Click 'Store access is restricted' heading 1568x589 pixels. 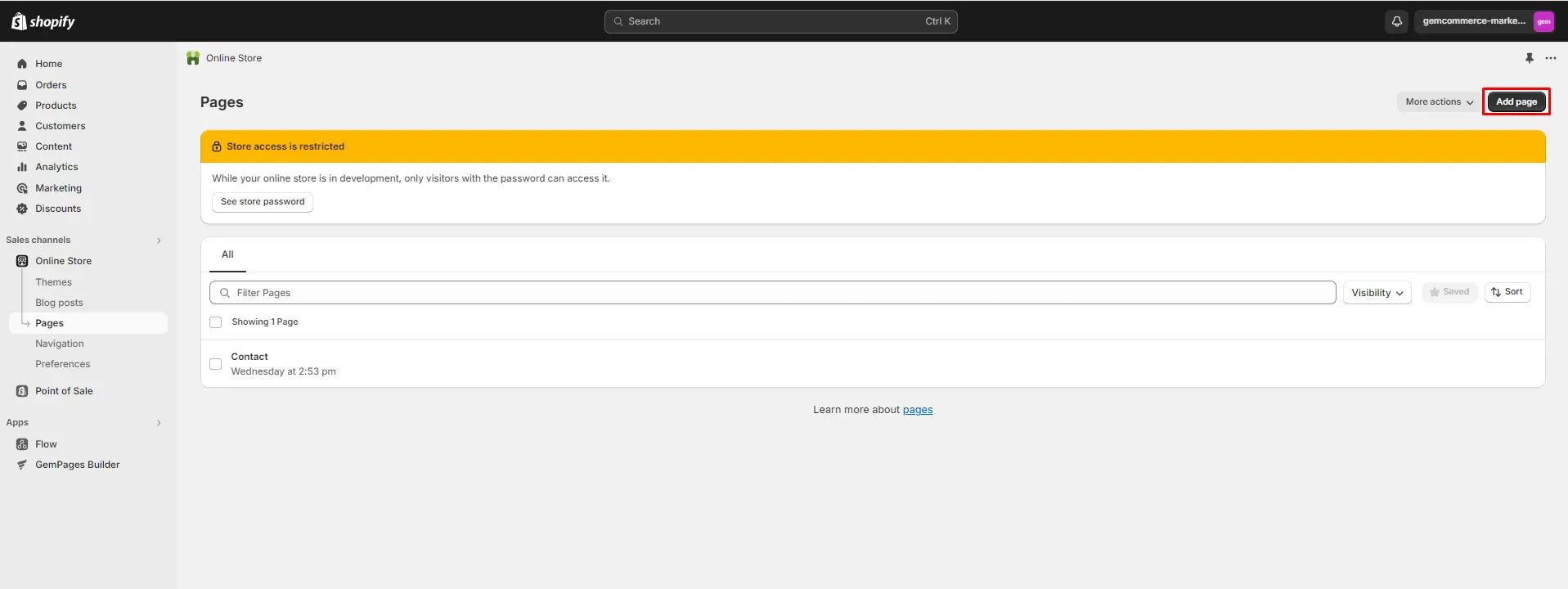(x=285, y=146)
